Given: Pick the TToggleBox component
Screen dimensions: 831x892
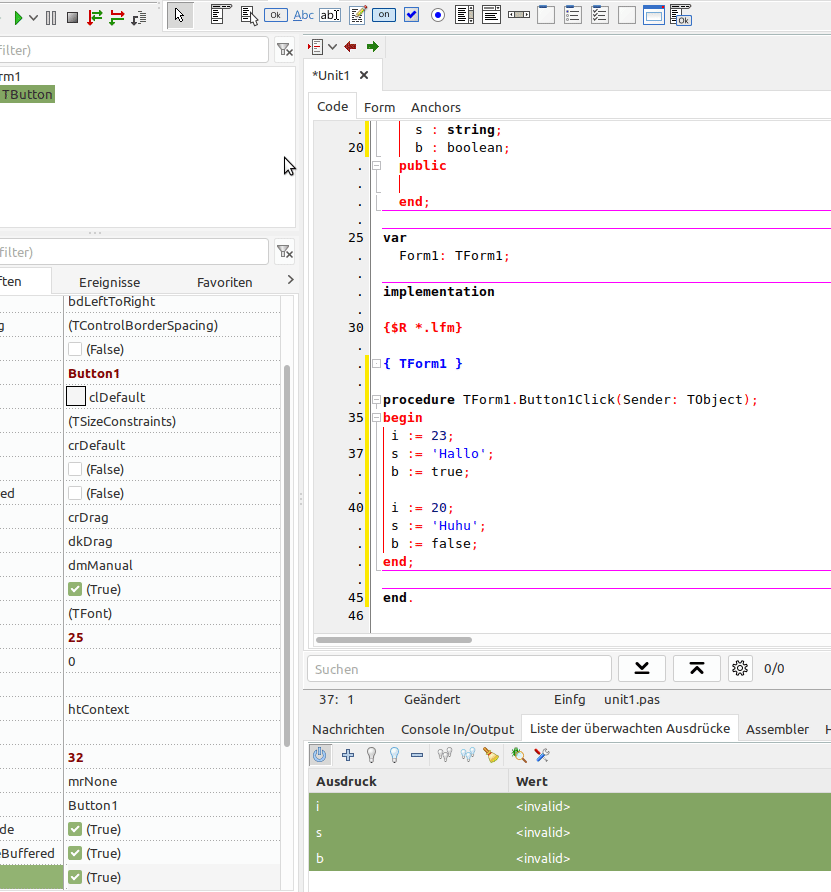Looking at the screenshot, I should click(x=384, y=15).
